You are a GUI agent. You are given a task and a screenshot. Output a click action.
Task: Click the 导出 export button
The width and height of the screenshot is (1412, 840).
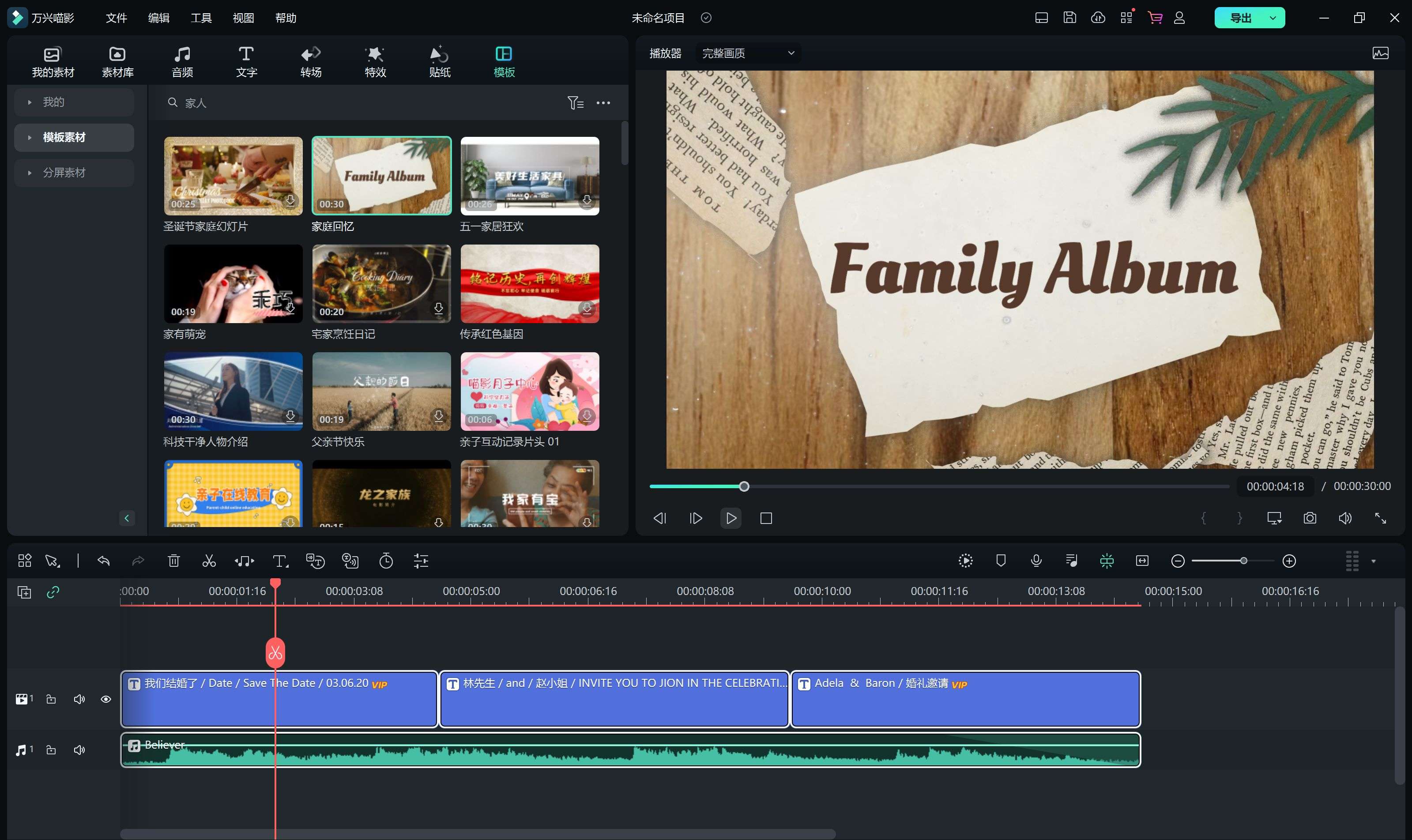click(1241, 18)
